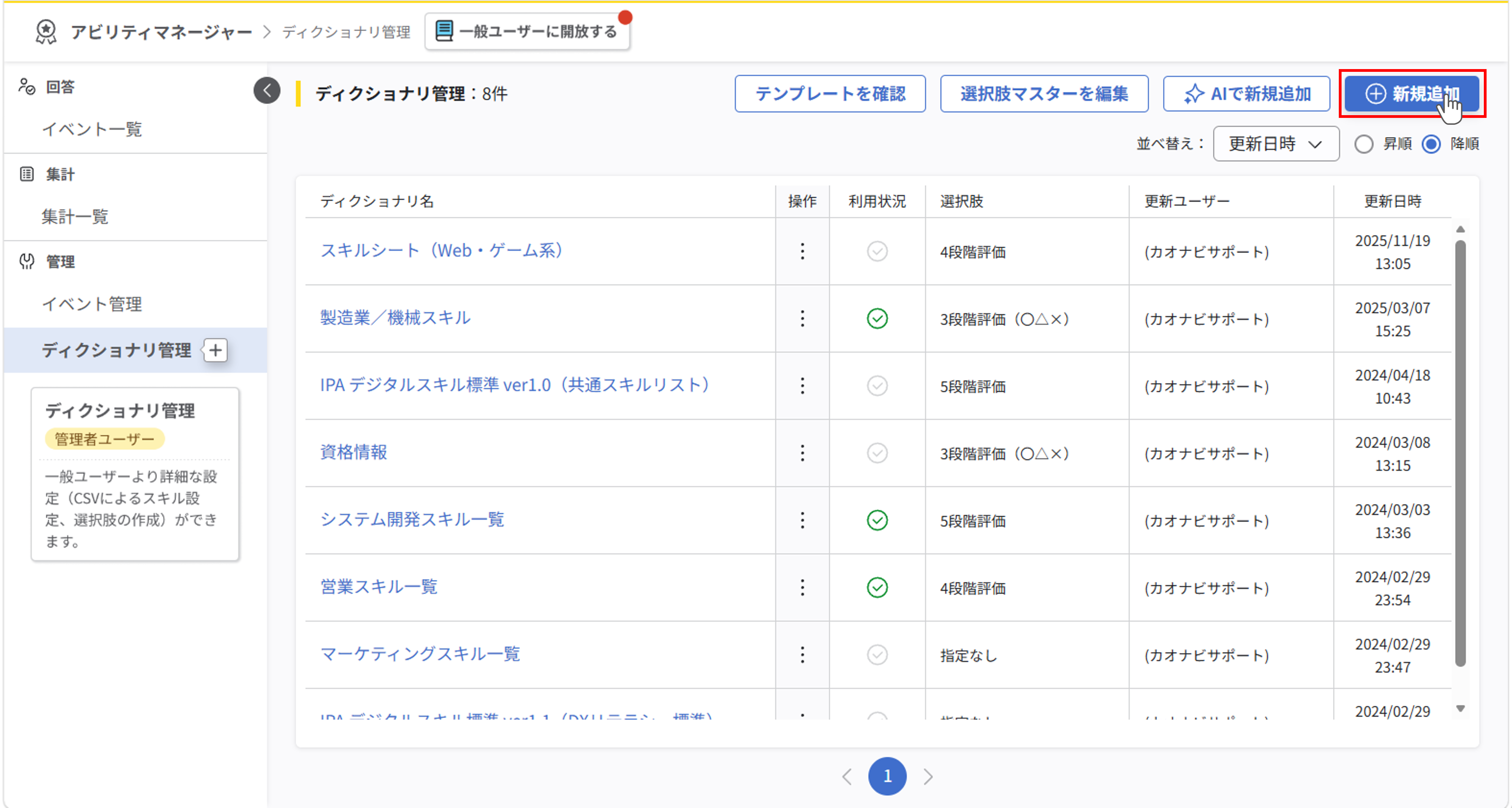Click the usage status icon for スキルシート（Web・ゲーム系）
Viewport: 1512px width, 808px height.
coord(877,251)
